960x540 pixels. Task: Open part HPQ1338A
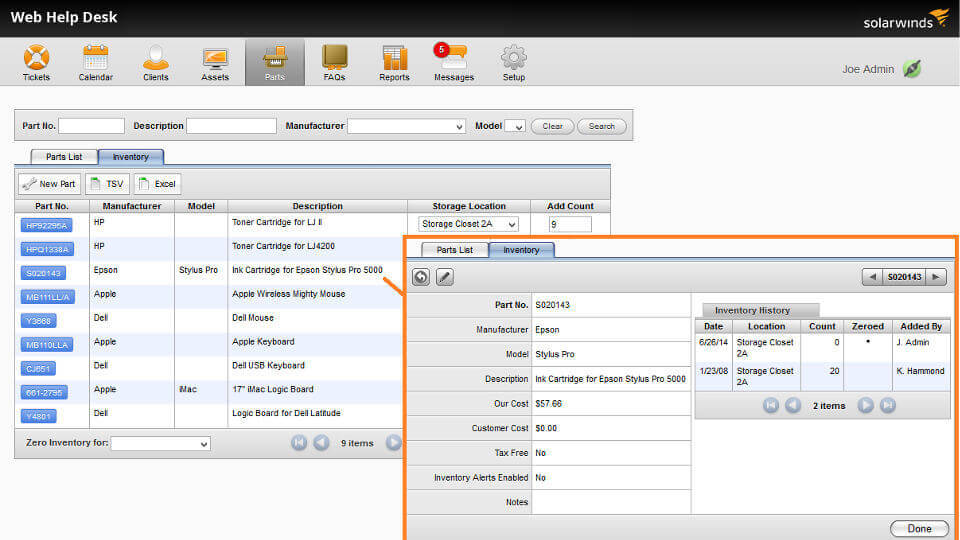coord(47,249)
